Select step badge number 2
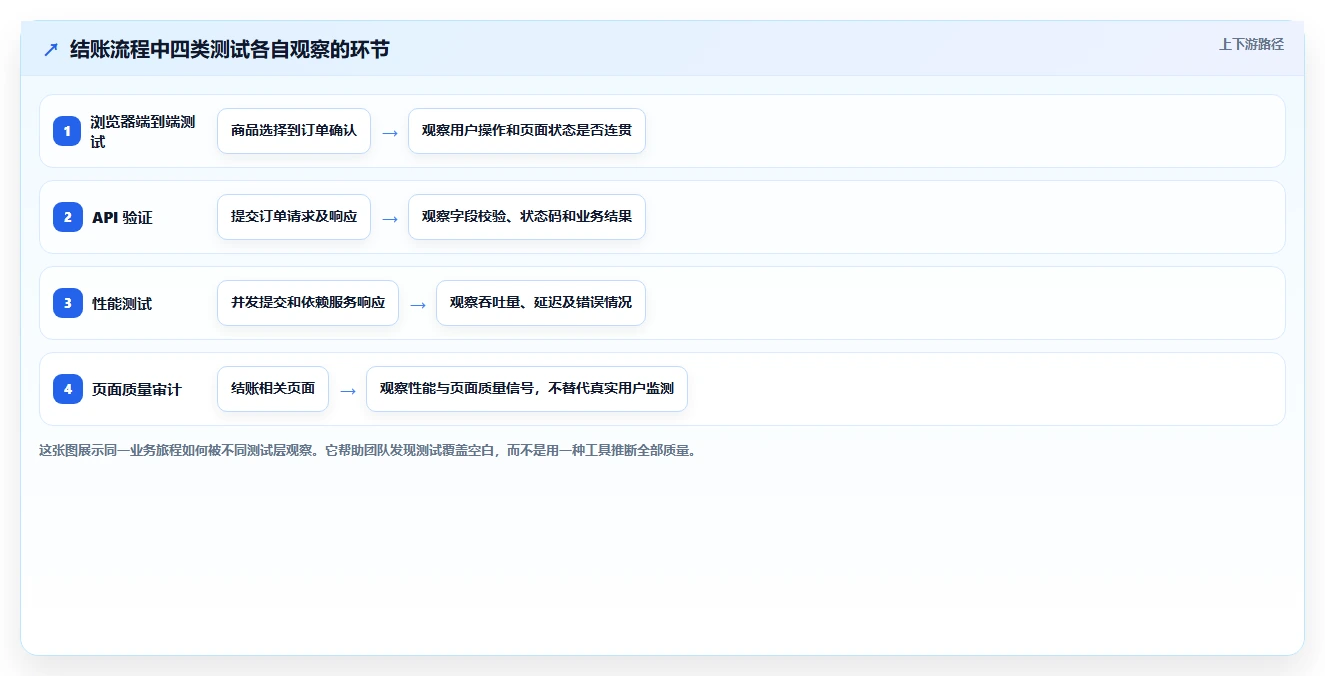The image size is (1325, 676). click(68, 217)
